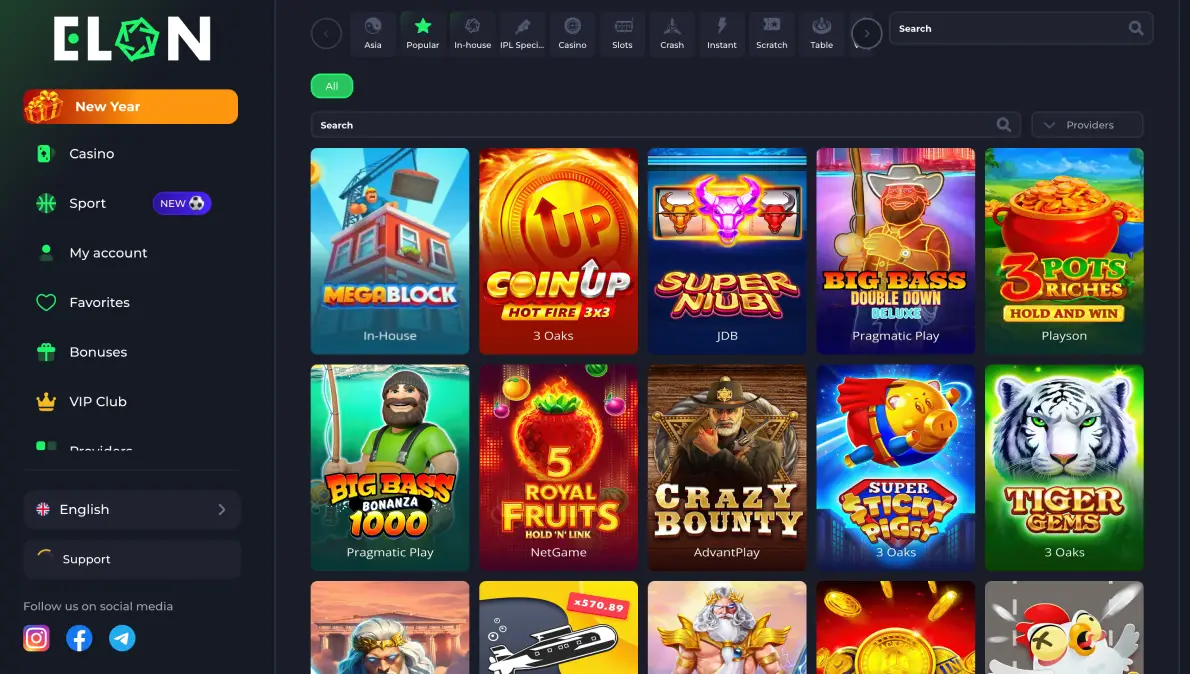Open the Mega Block game thumbnail
Screen dimensions: 1190x674
pyautogui.click(x=390, y=250)
